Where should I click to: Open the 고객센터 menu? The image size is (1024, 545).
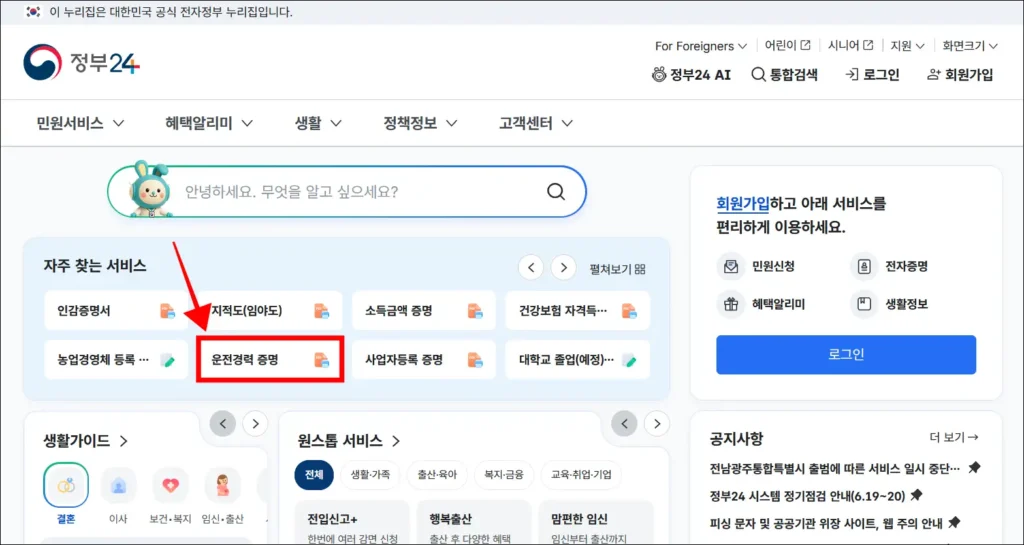click(536, 123)
